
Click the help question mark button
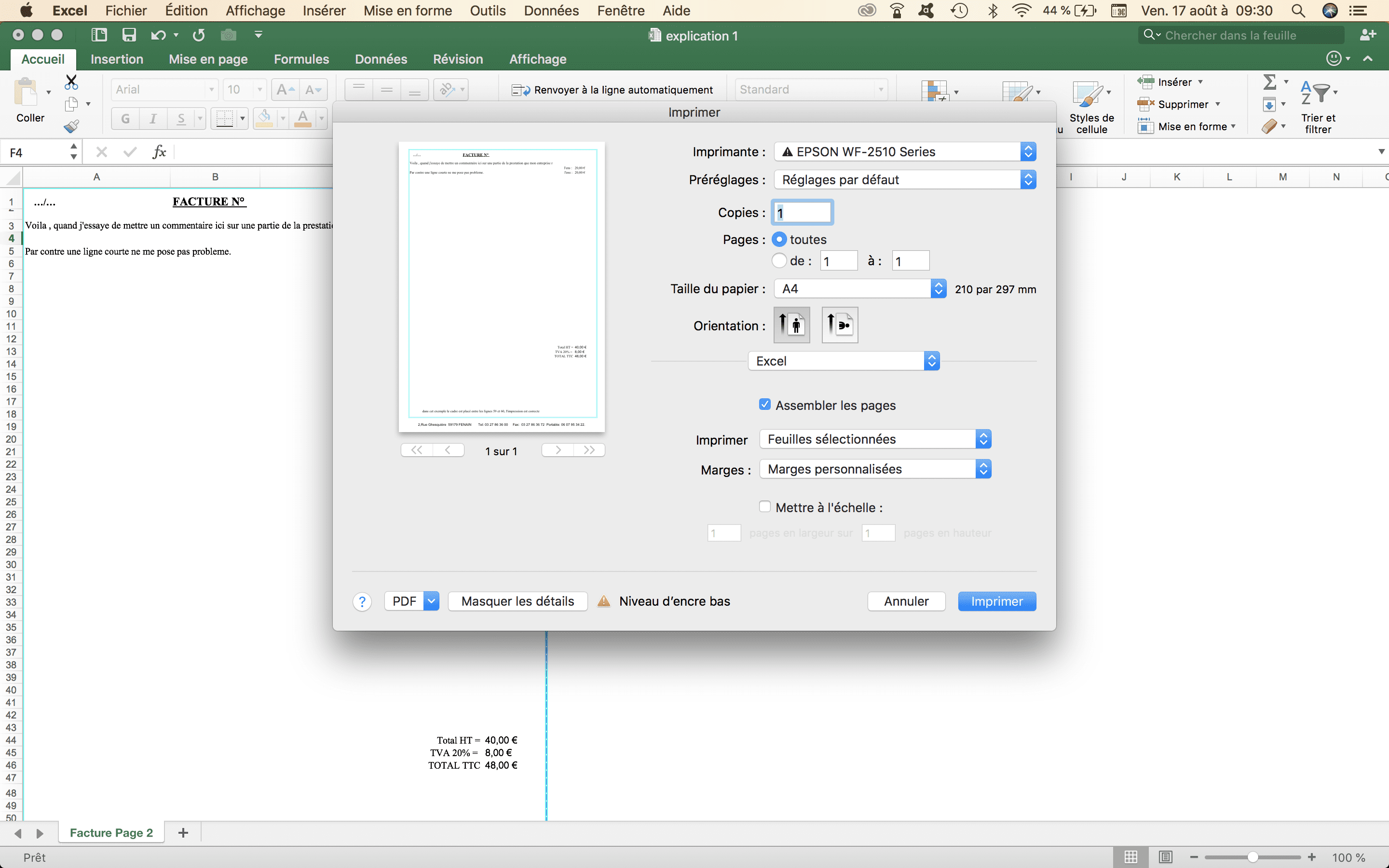[x=362, y=602]
